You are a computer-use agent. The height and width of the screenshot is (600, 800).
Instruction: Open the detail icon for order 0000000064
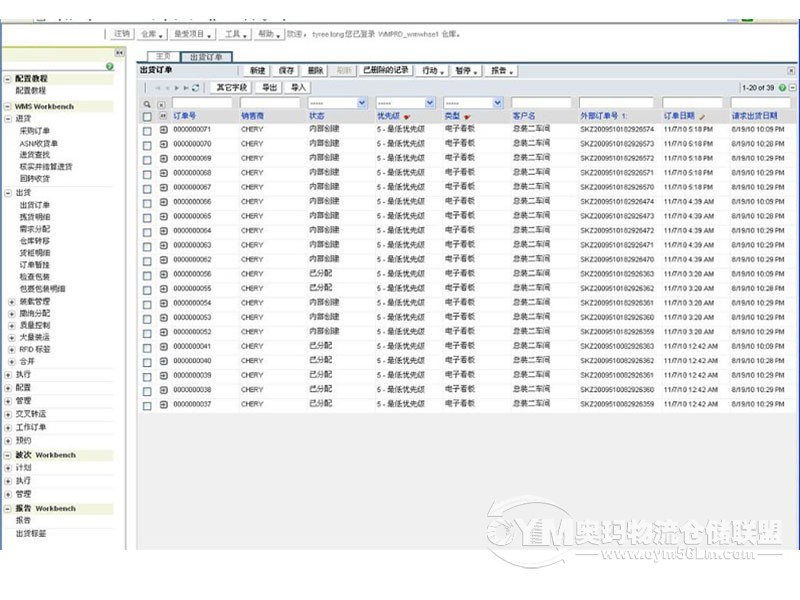(x=164, y=231)
